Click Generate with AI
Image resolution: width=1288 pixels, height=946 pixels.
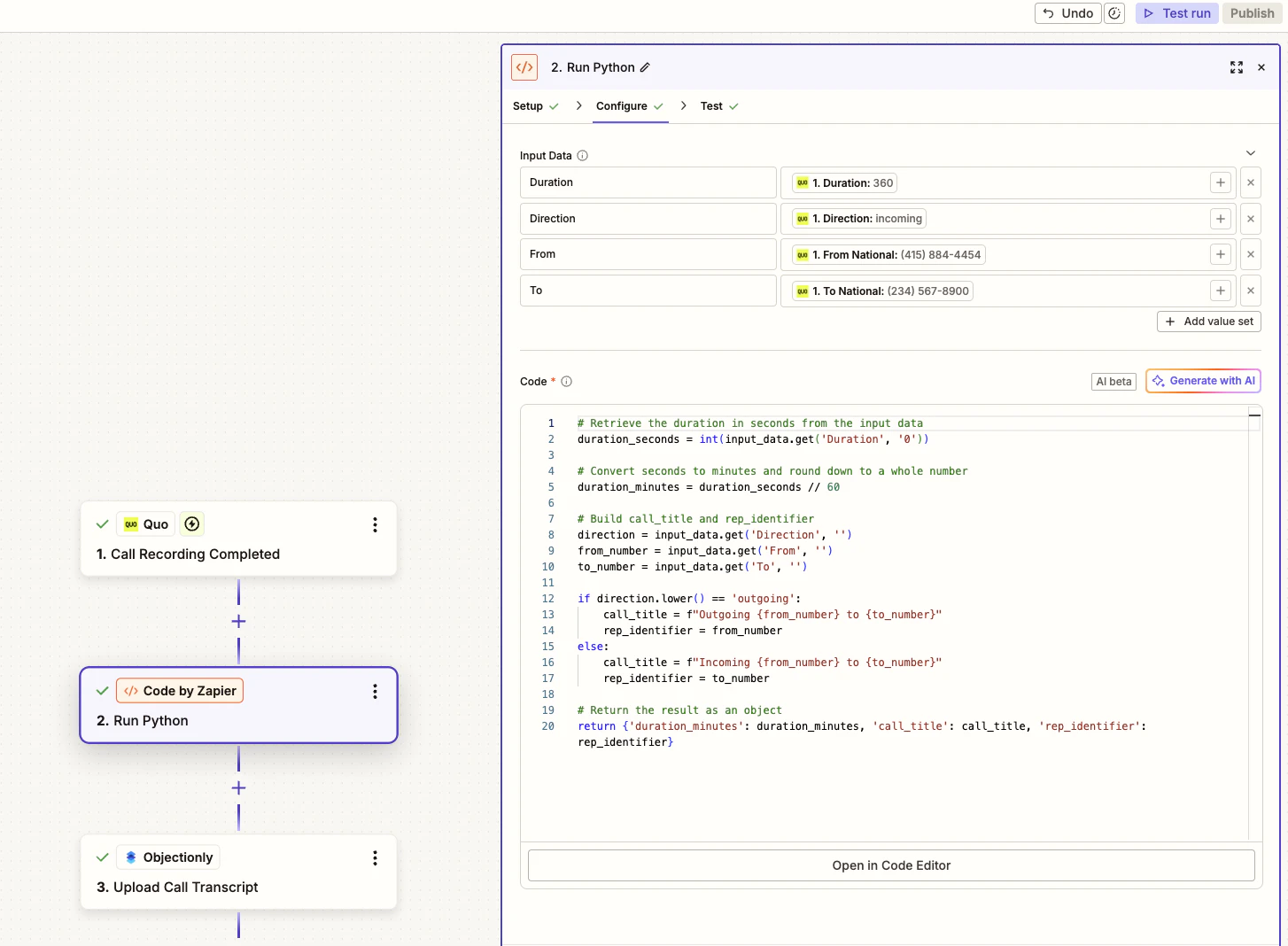1203,381
